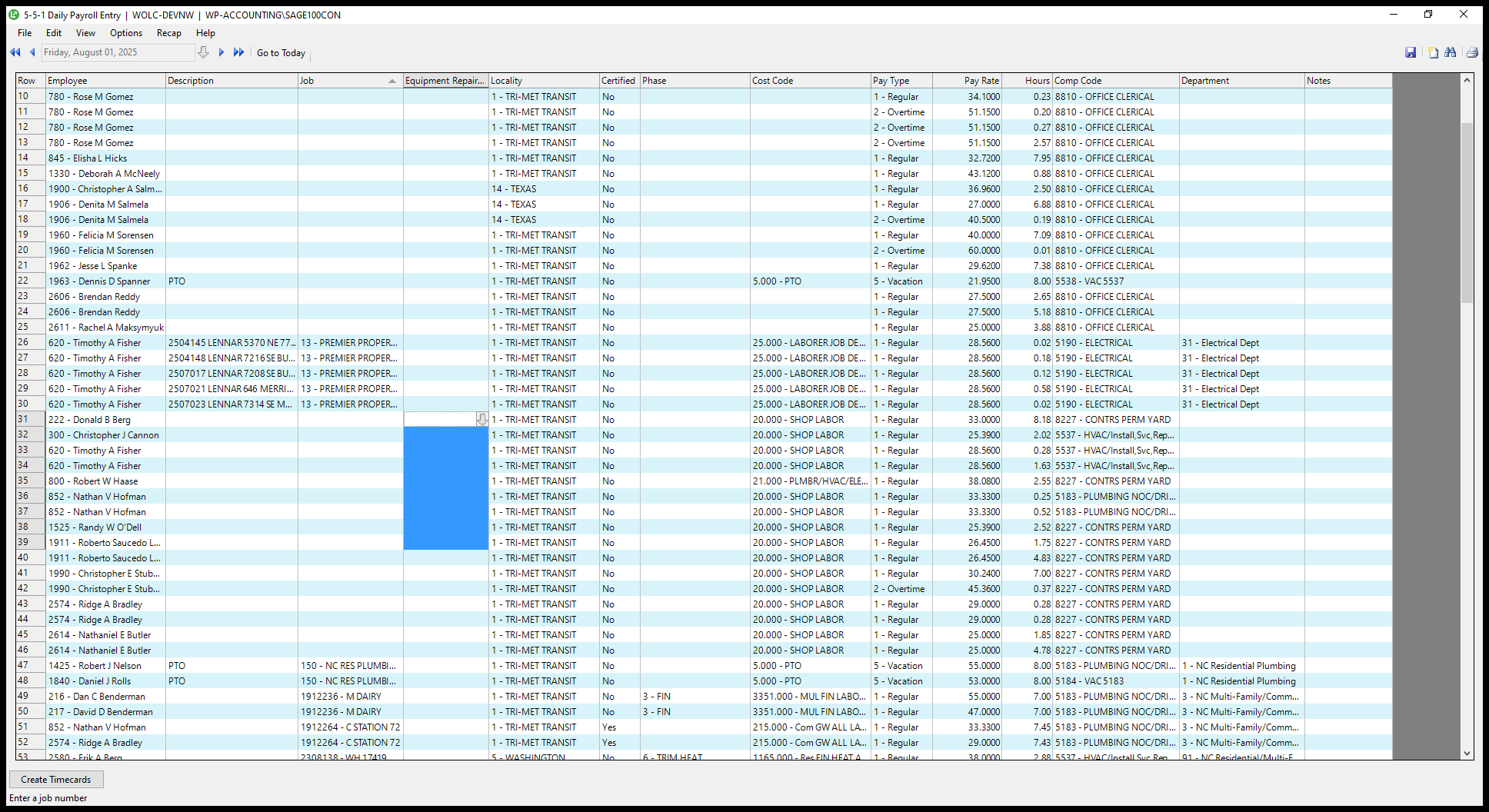Click the New document toolbar icon
Screen dimensions: 1489x812
point(1433,52)
